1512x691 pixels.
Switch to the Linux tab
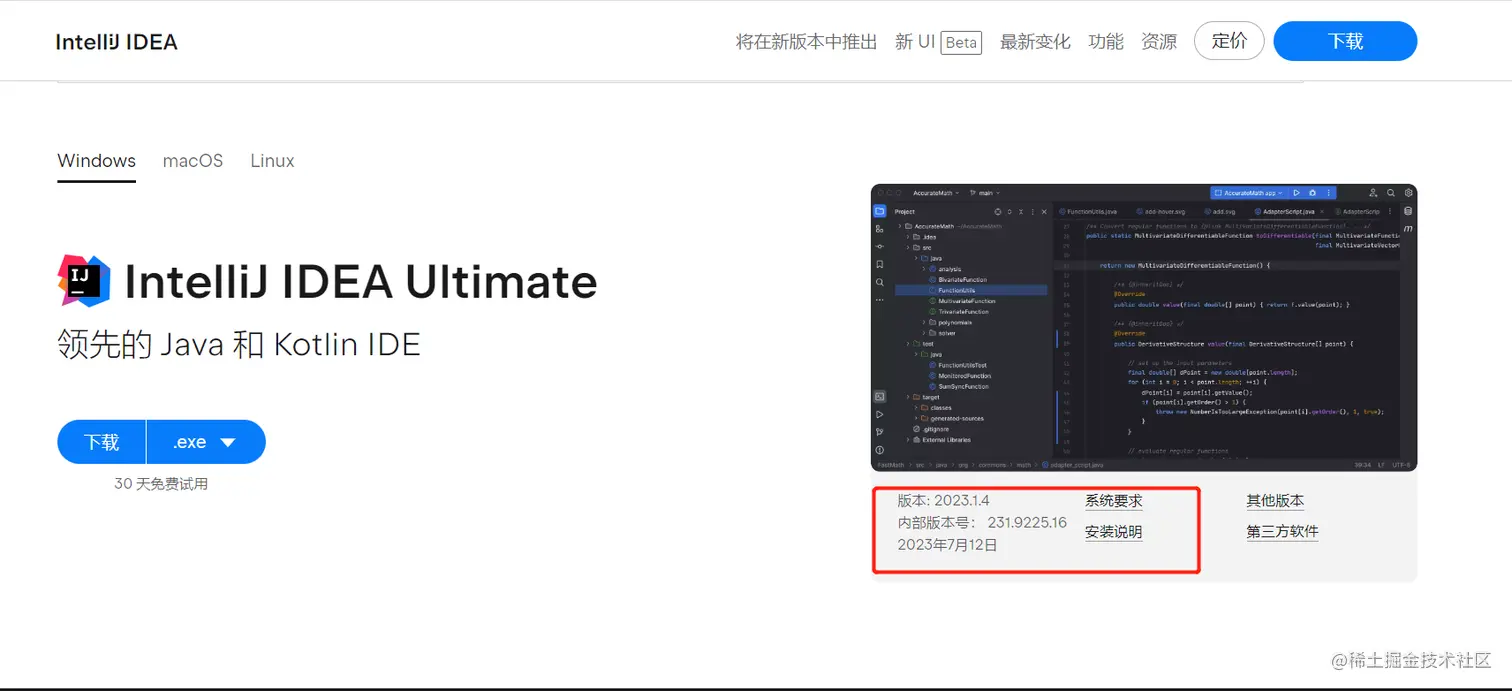272,161
